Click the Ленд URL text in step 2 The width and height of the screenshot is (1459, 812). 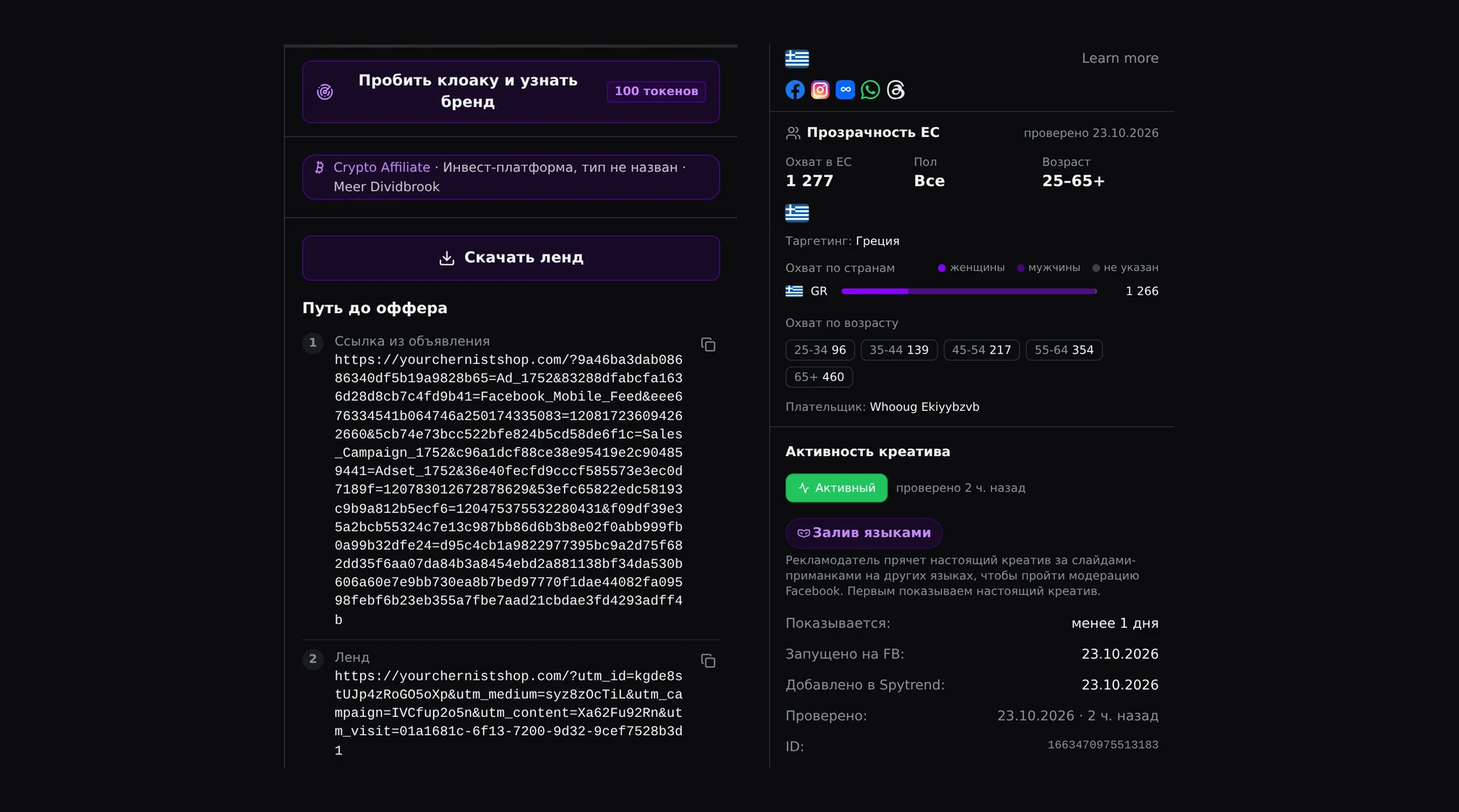[x=508, y=713]
